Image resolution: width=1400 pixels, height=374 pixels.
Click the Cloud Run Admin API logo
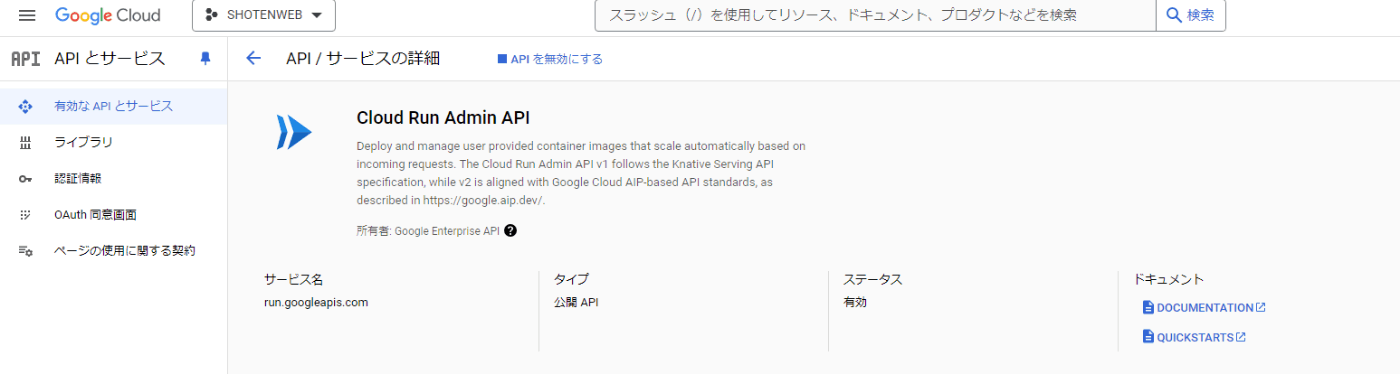pos(295,132)
